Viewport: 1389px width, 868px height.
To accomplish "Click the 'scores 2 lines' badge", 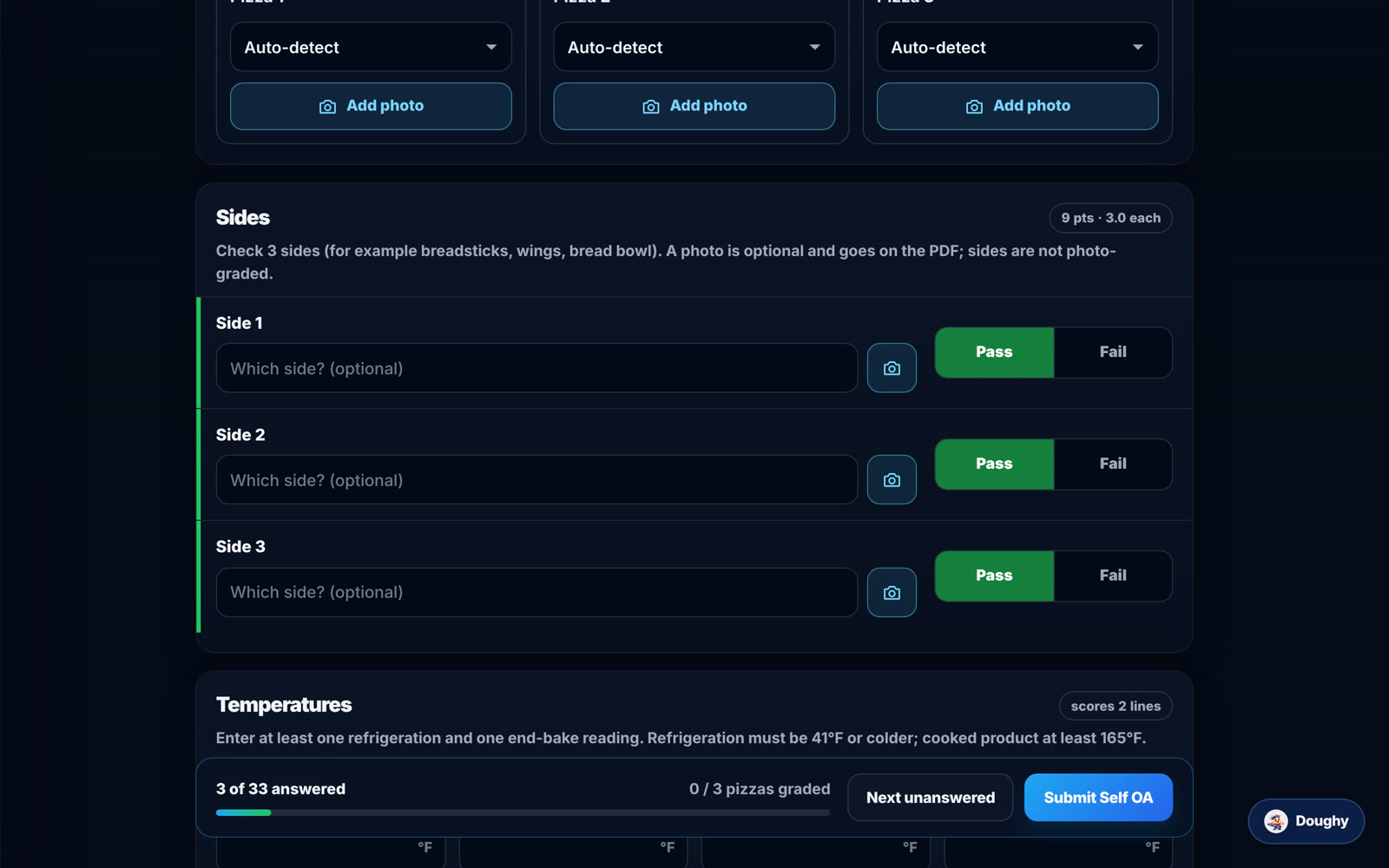I will tap(1116, 707).
